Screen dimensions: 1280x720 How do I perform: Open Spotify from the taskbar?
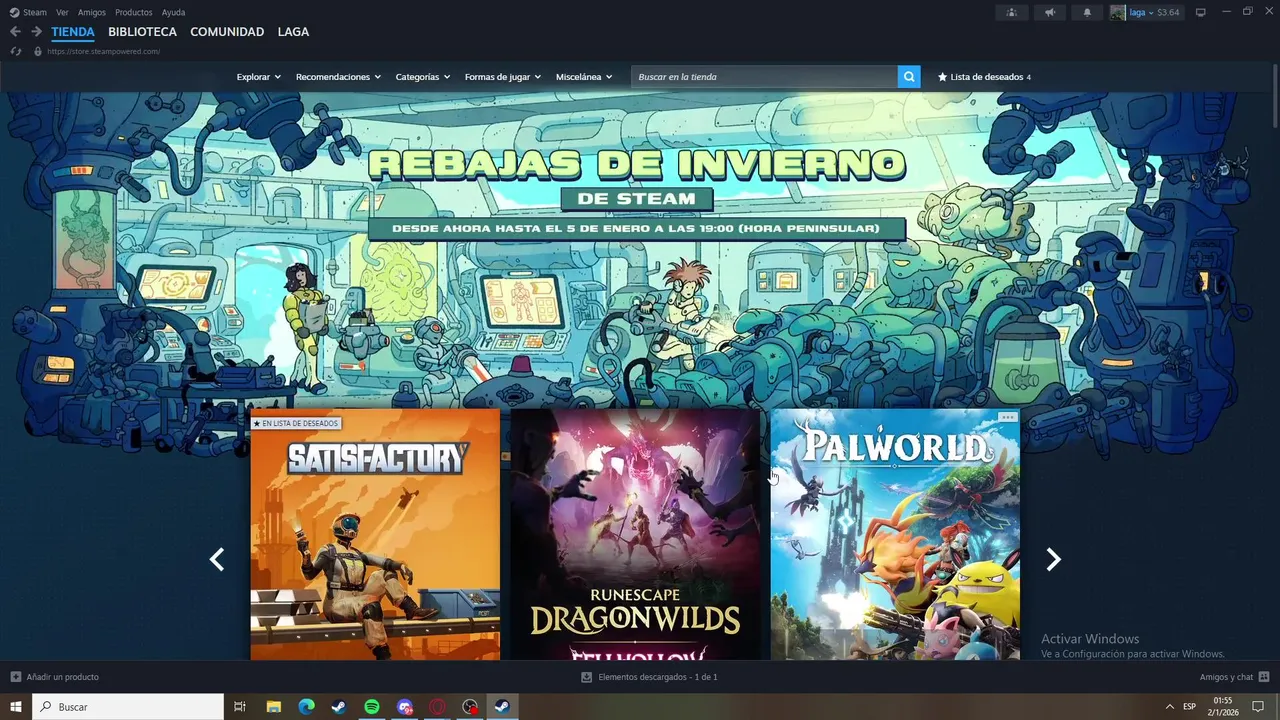372,707
